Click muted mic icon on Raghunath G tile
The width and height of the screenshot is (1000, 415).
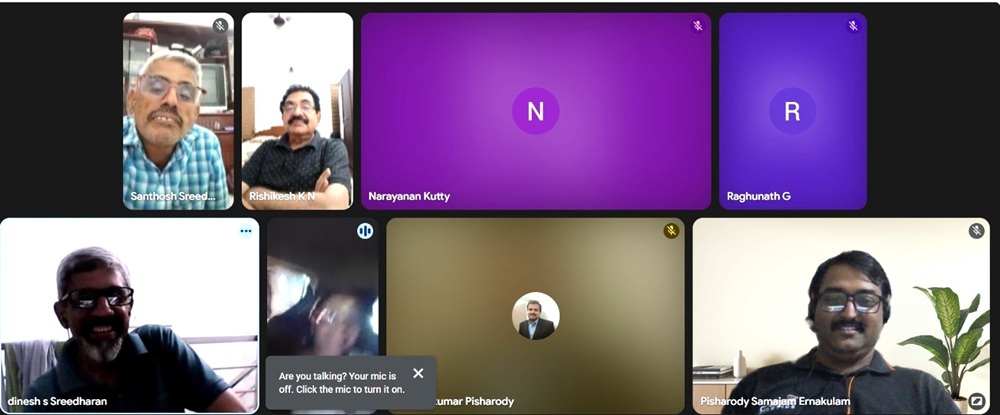point(853,26)
